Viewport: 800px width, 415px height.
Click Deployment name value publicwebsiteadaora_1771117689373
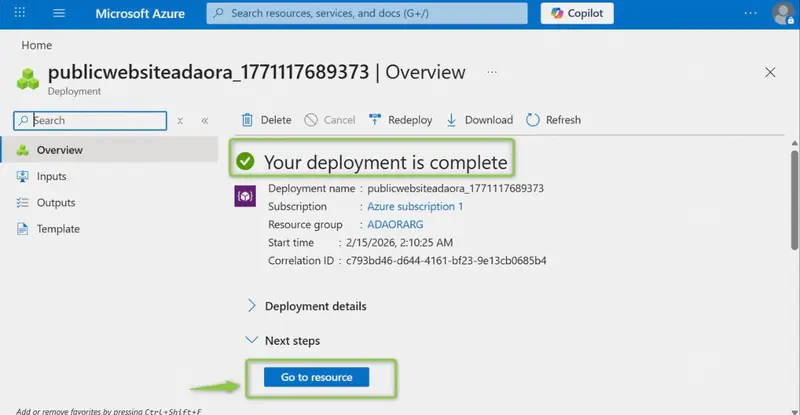tap(456, 188)
